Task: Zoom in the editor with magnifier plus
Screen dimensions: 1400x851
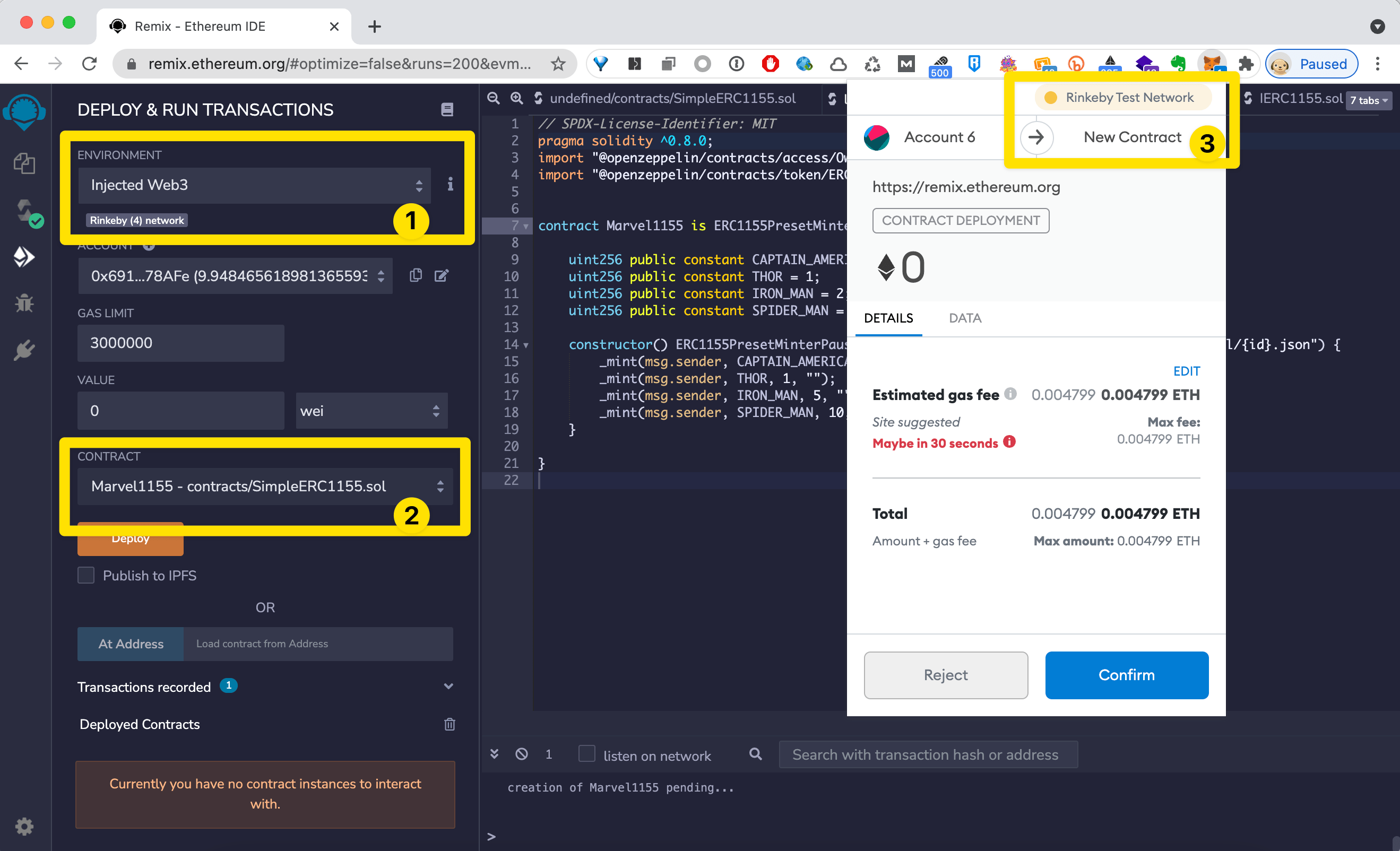Action: pos(516,98)
